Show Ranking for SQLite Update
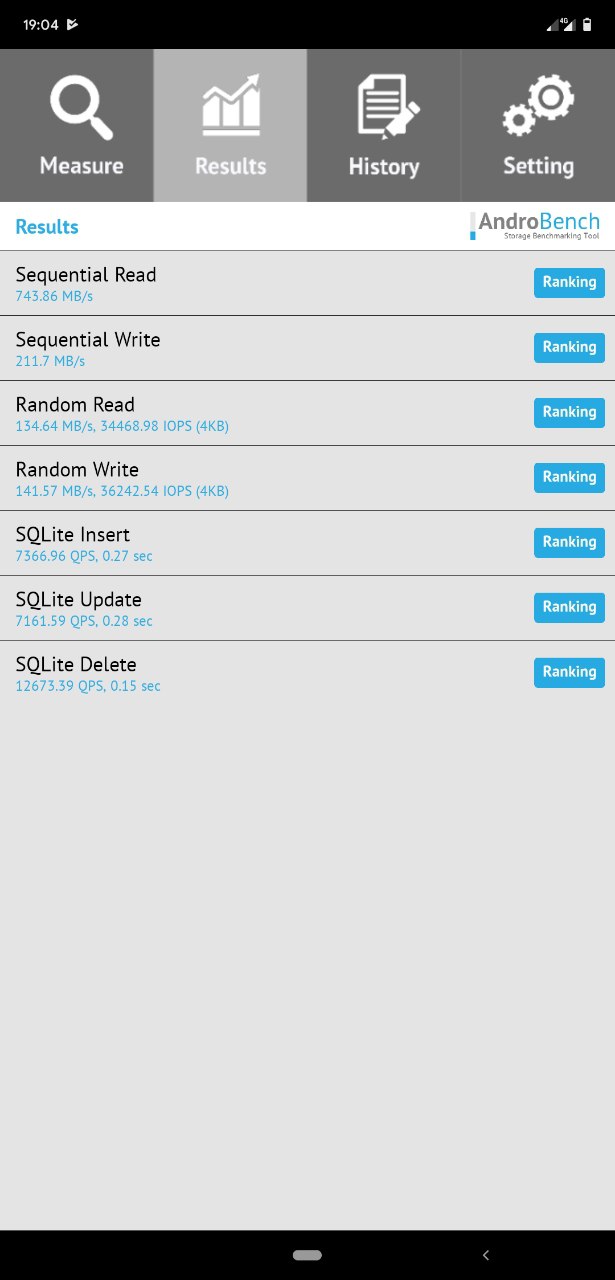The height and width of the screenshot is (1280, 615). [x=569, y=608]
